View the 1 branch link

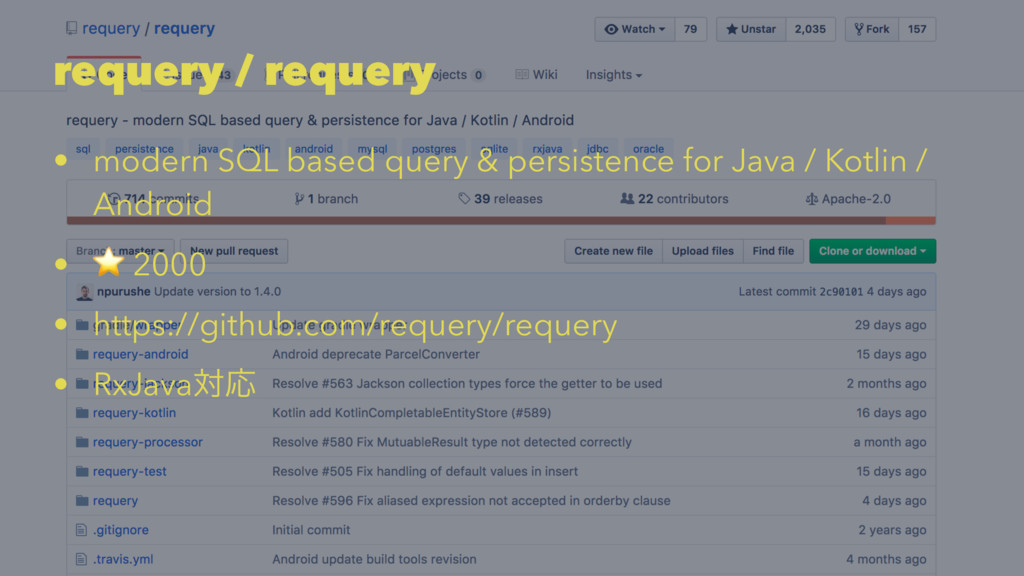326,199
